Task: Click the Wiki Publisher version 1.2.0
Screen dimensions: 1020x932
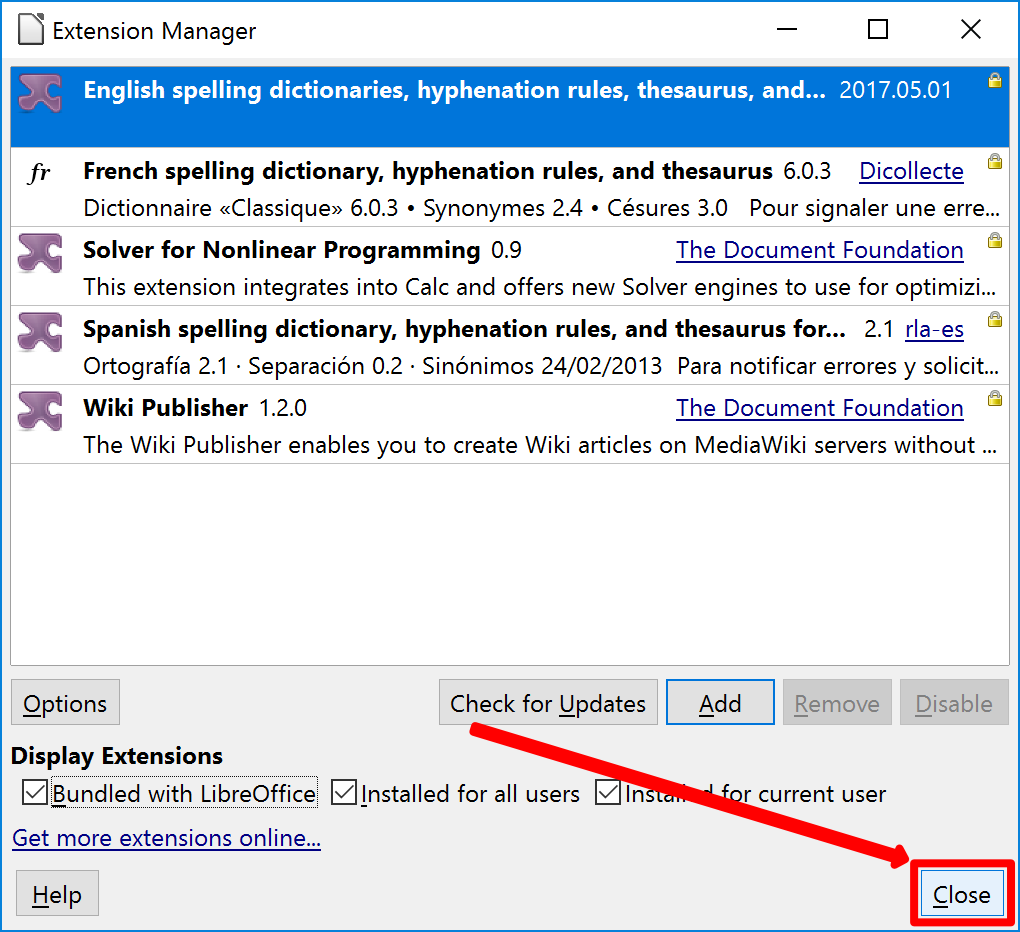Action: tap(282, 408)
